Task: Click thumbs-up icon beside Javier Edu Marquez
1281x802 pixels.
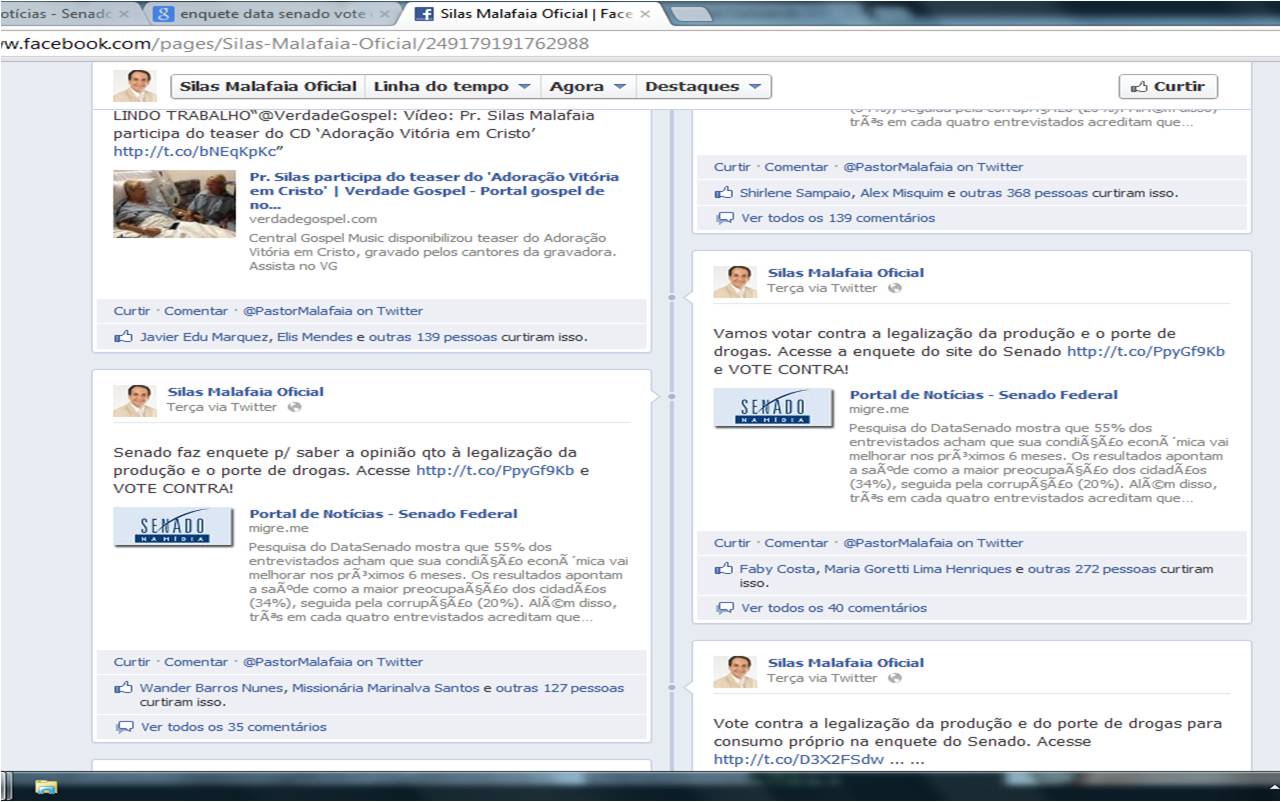Action: 123,337
